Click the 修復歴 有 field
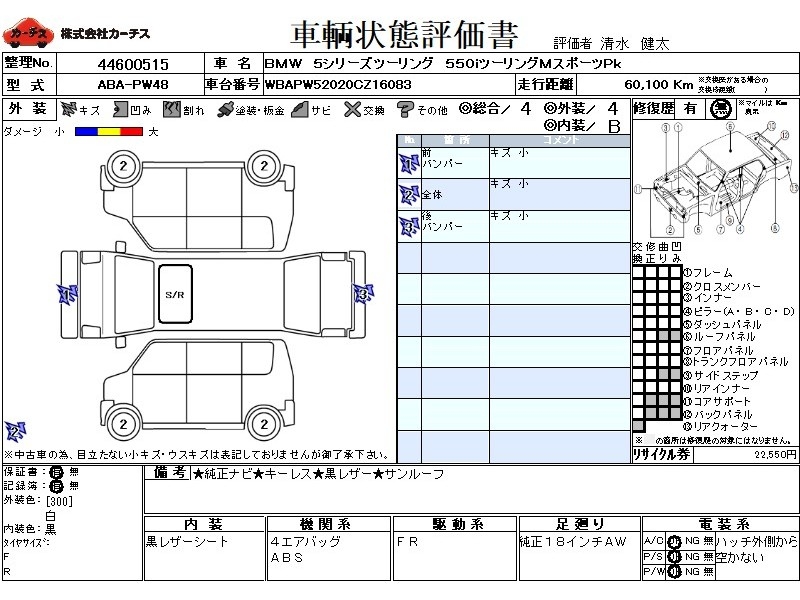The image size is (800, 600). pyautogui.click(x=690, y=109)
